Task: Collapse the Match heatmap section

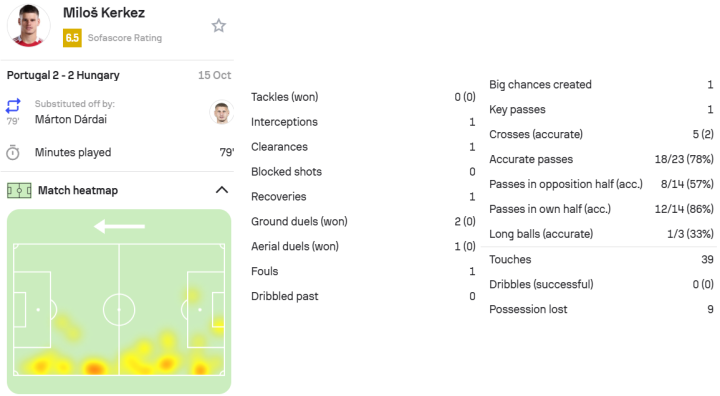Action: [222, 190]
